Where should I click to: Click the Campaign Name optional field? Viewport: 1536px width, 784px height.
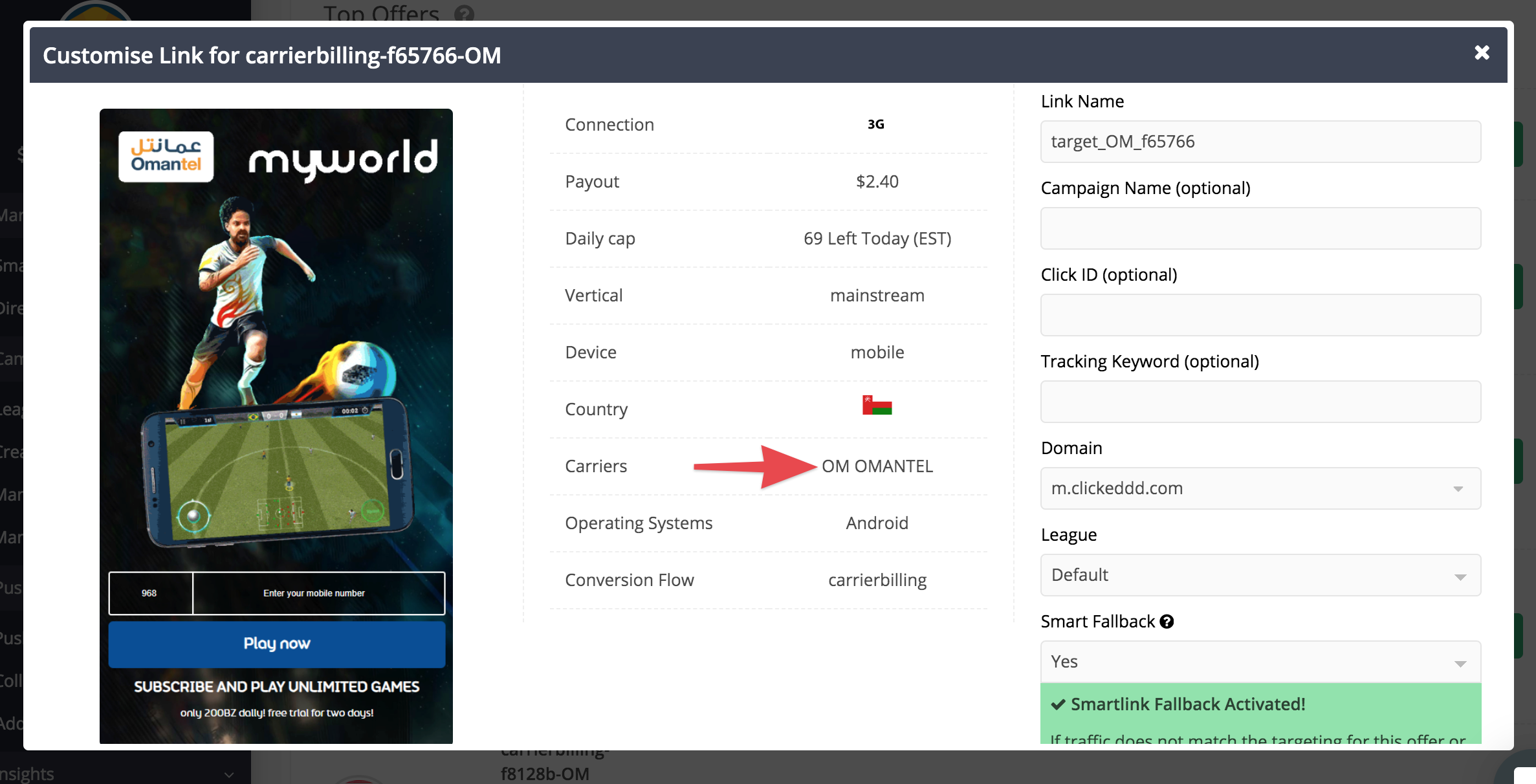pos(1260,228)
